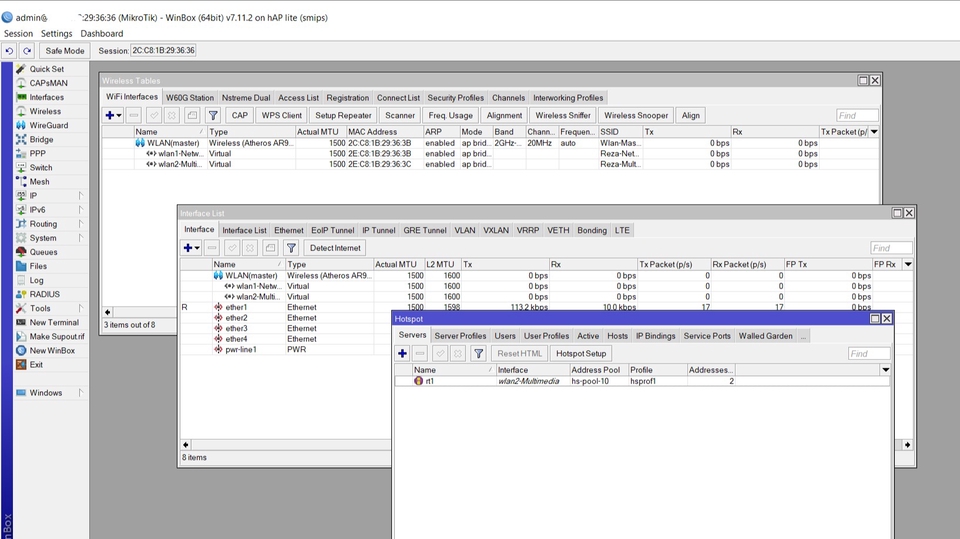Open add dropdown in Interface List toolbar

click(x=197, y=248)
